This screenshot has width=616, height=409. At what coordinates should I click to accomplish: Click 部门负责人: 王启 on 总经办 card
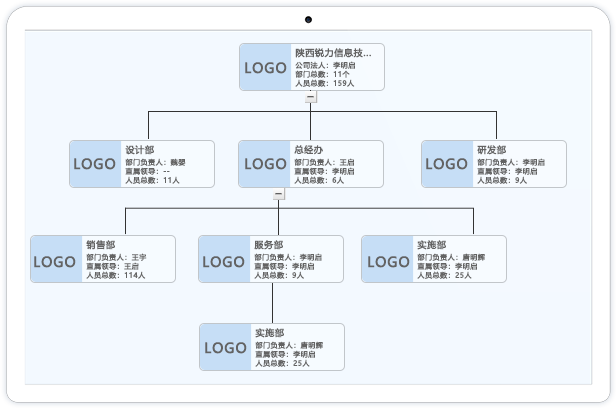coord(324,162)
